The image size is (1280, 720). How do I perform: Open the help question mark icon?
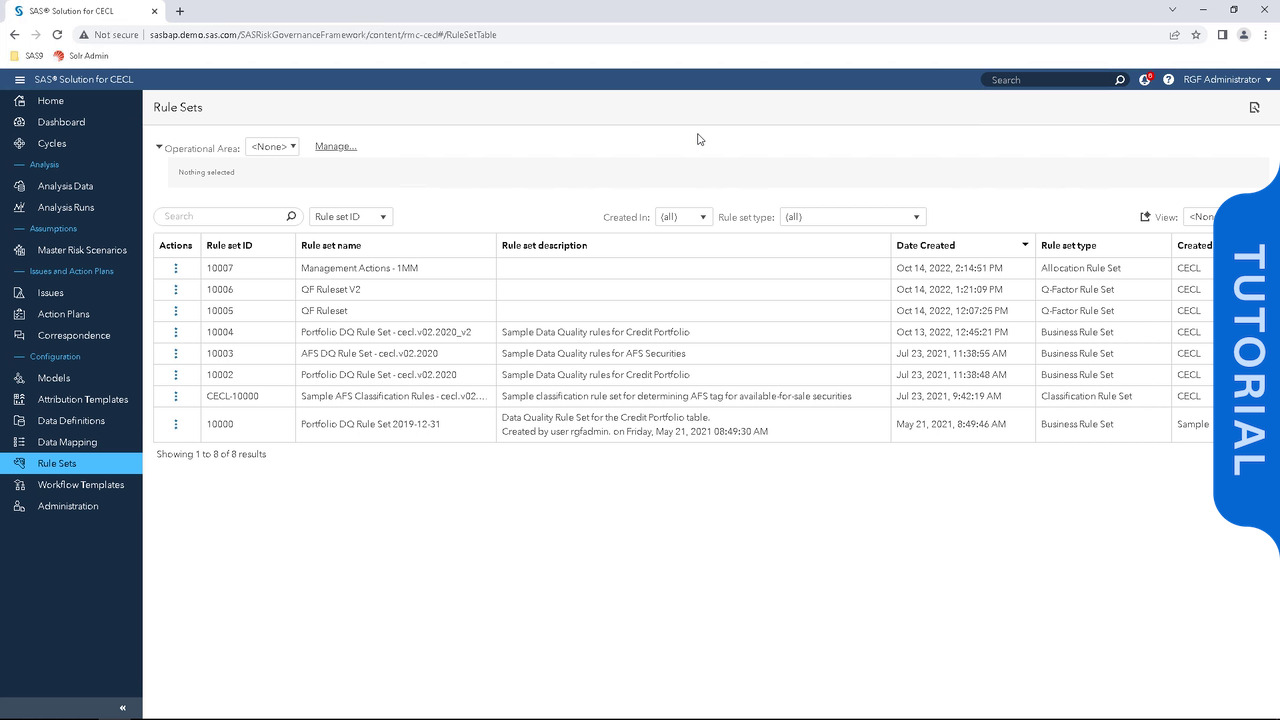tap(1168, 80)
